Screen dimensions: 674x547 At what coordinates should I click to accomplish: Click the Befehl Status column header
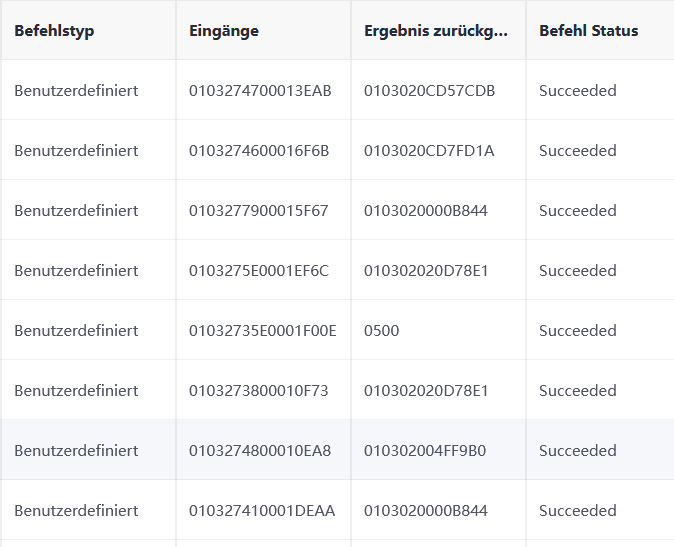[x=588, y=31]
